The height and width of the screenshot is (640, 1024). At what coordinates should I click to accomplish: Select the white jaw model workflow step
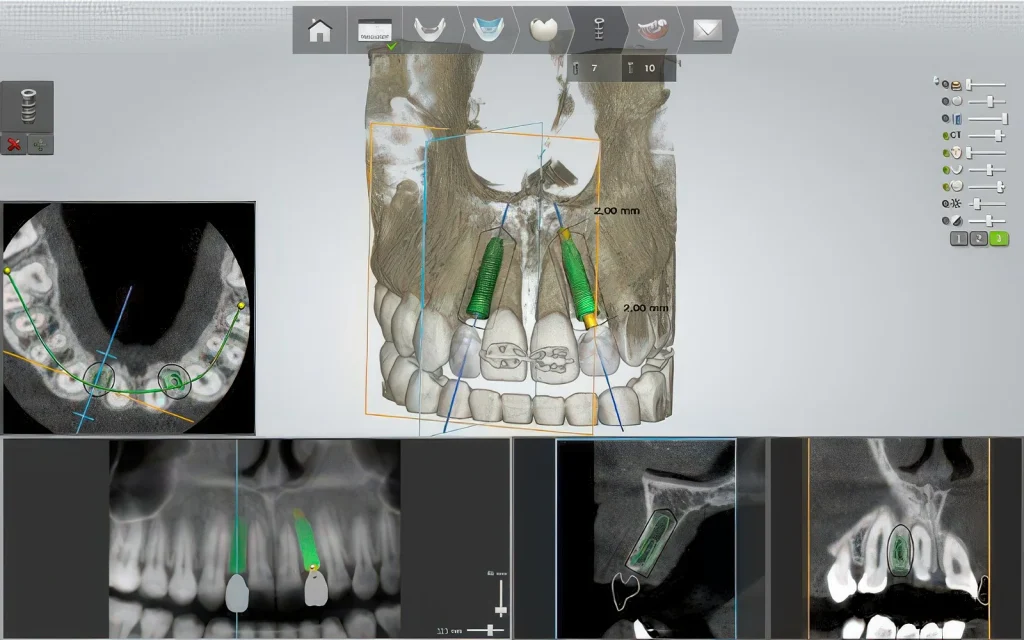430,30
